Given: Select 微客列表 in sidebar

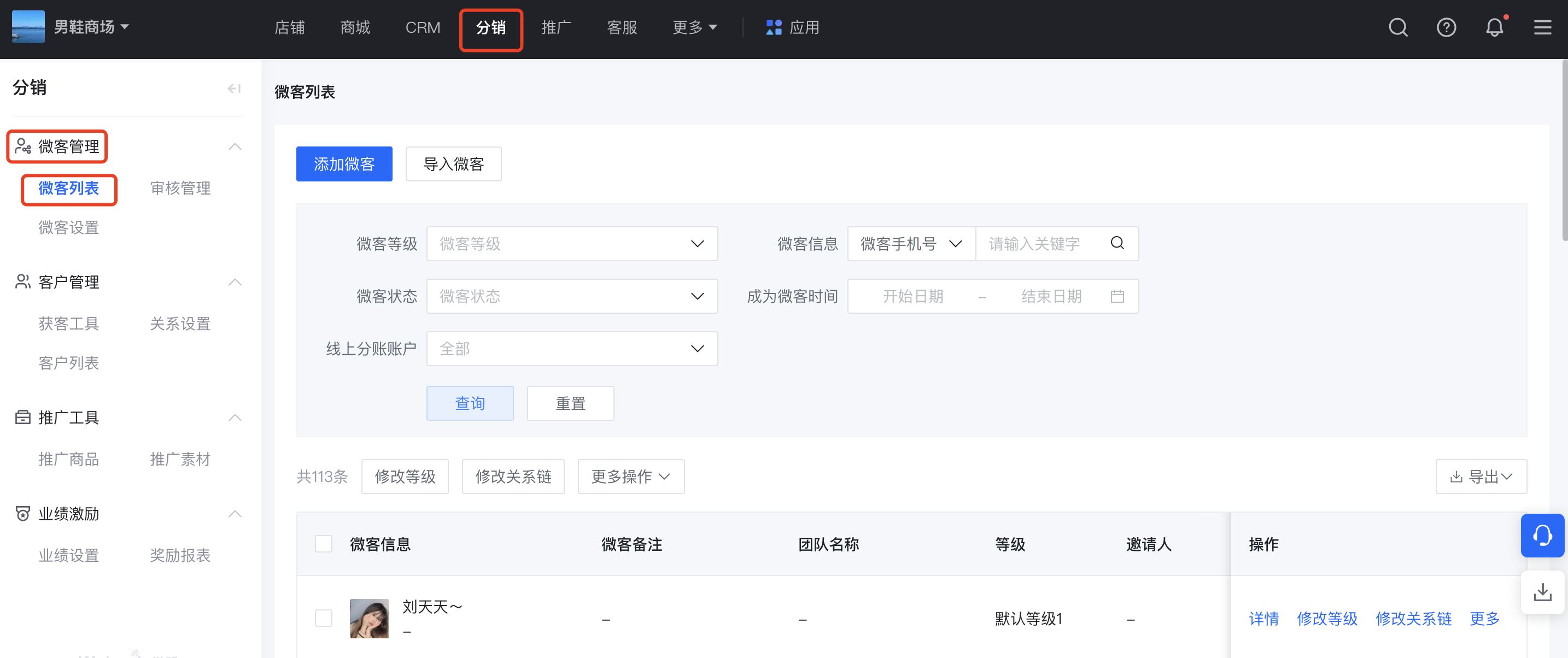Looking at the screenshot, I should (69, 189).
